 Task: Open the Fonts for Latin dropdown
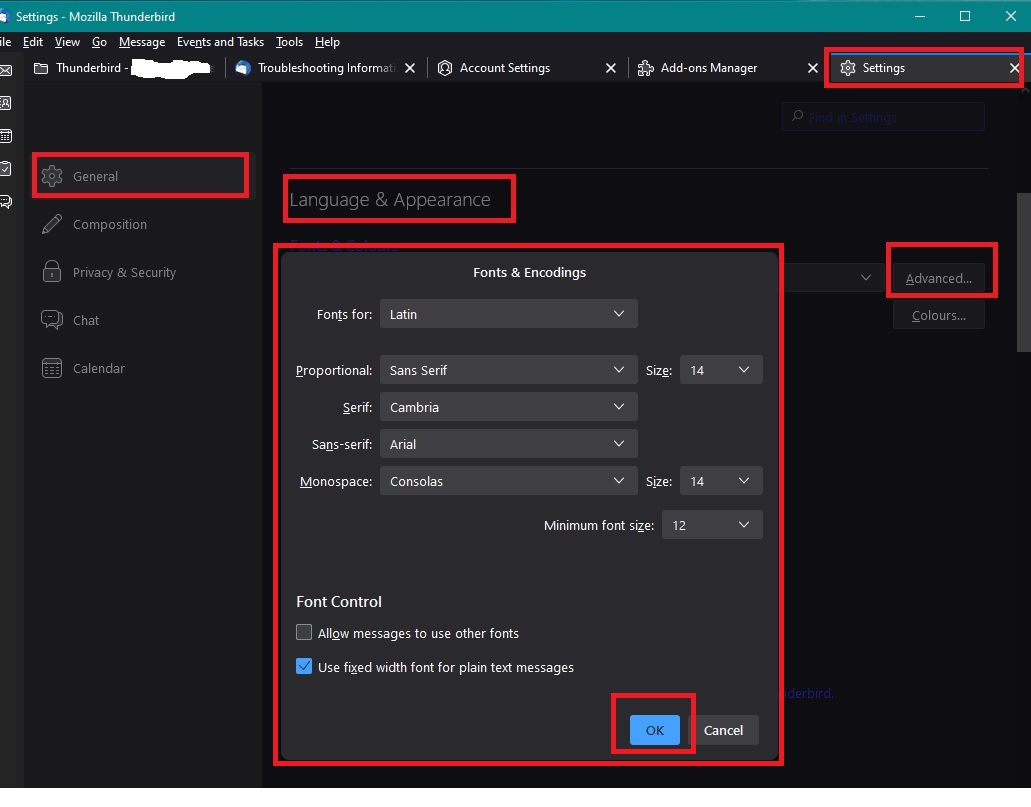point(508,314)
